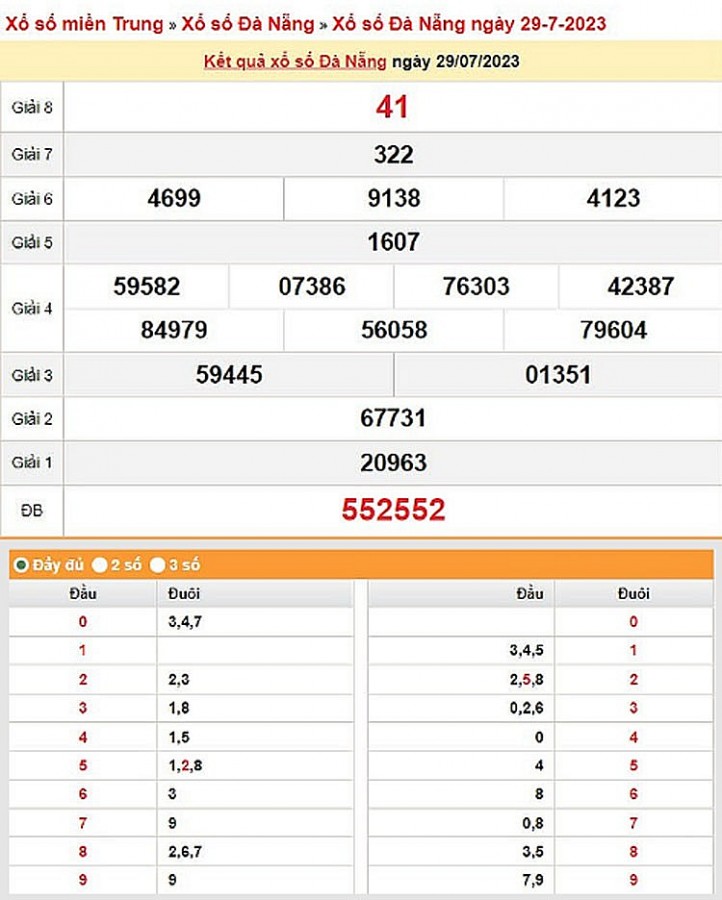
Task: Select the Giải 2 number 67731
Action: 393,418
